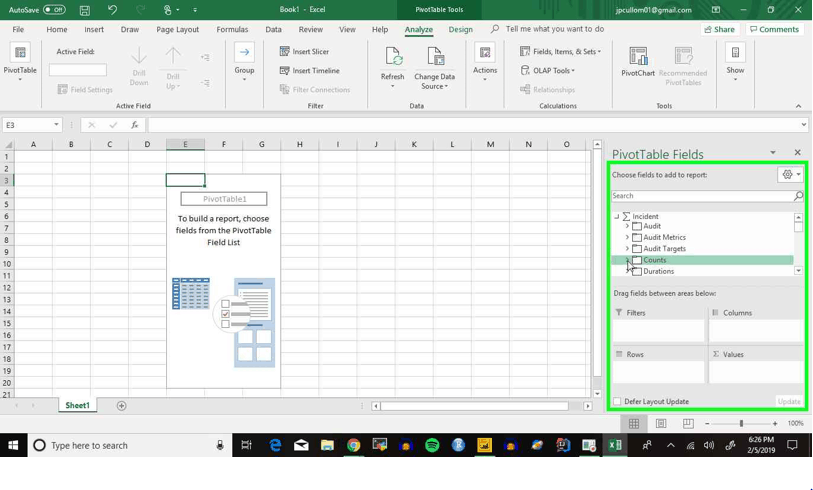Screen dimensions: 813x490
Task: Insert a Timeline
Action: pyautogui.click(x=310, y=71)
